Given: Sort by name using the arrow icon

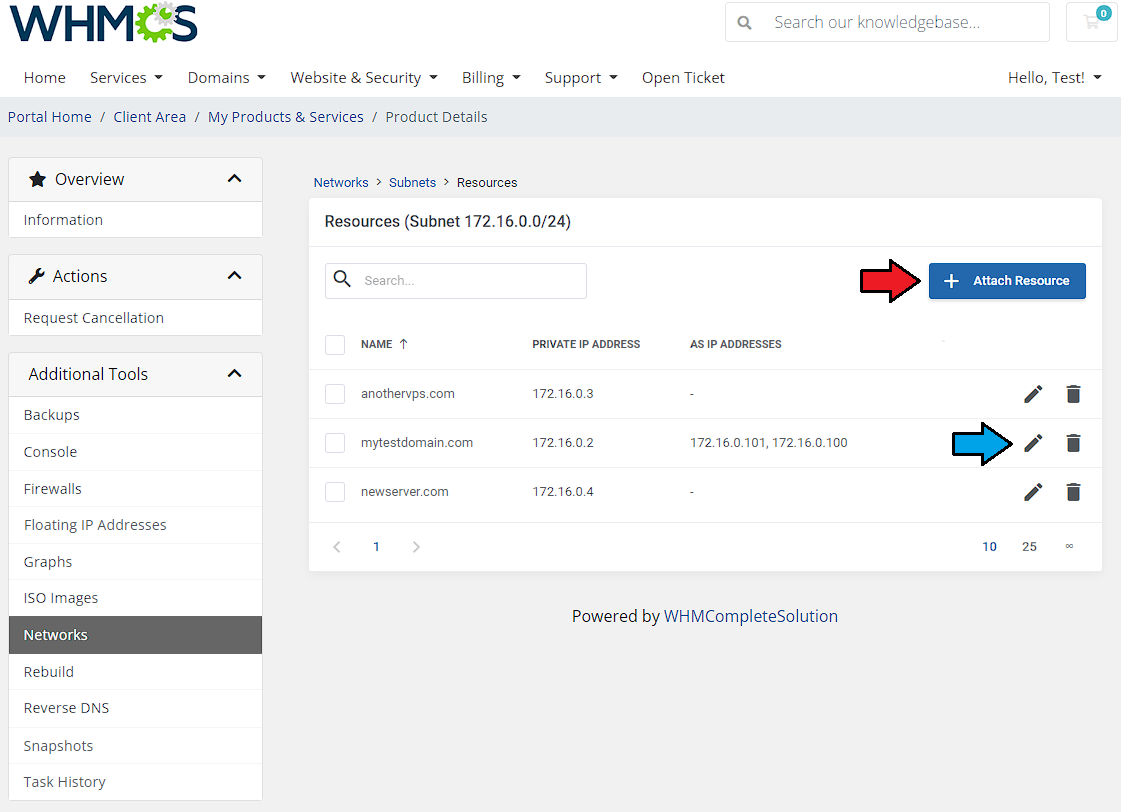Looking at the screenshot, I should 403,344.
